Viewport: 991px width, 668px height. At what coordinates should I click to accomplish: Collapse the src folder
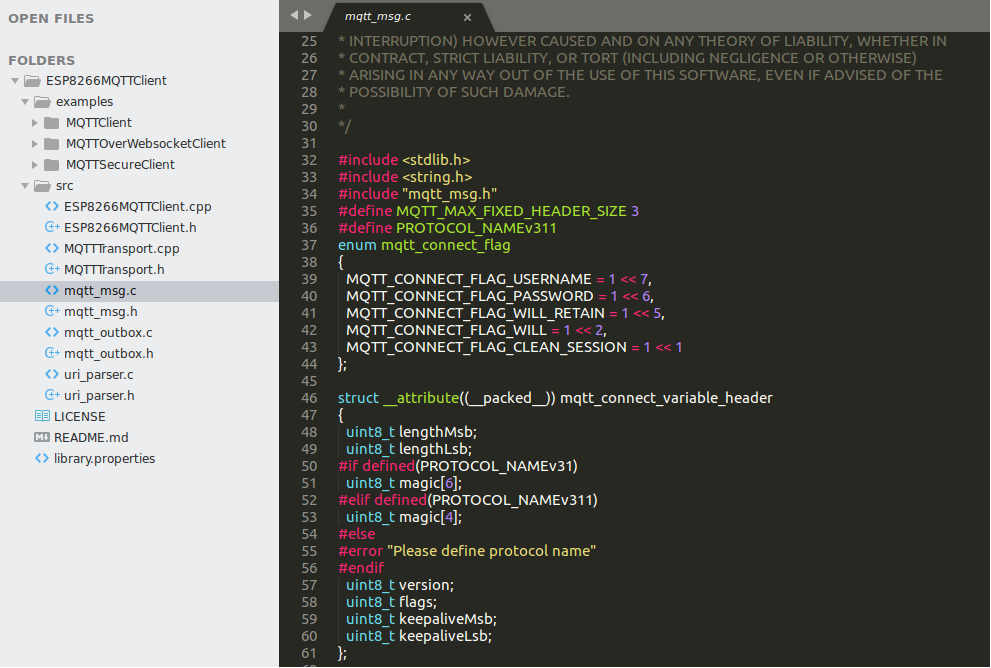coord(25,186)
